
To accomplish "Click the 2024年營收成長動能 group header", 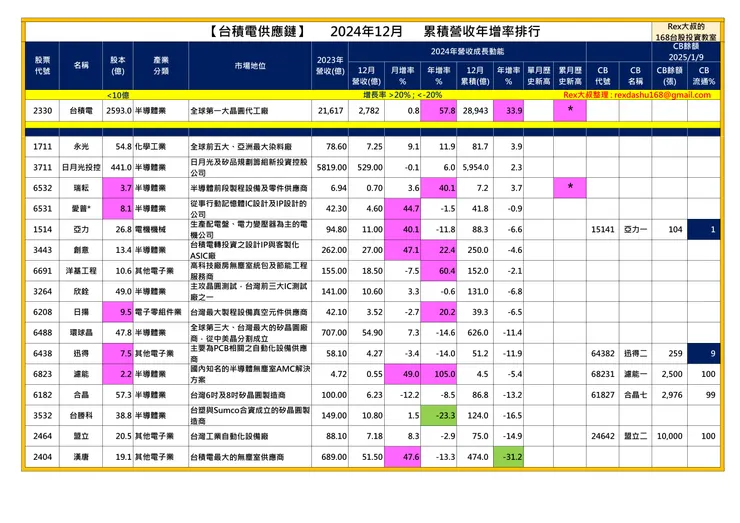I will click(x=467, y=51).
